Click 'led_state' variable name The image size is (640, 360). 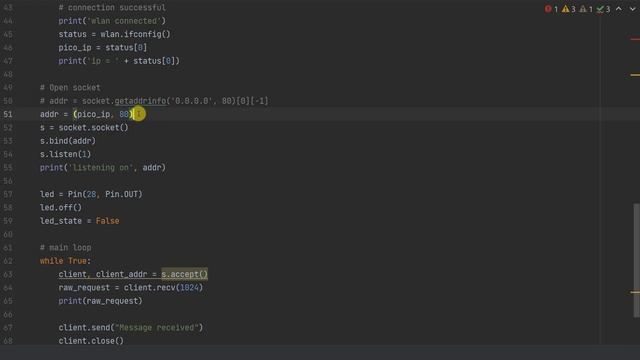(61, 221)
